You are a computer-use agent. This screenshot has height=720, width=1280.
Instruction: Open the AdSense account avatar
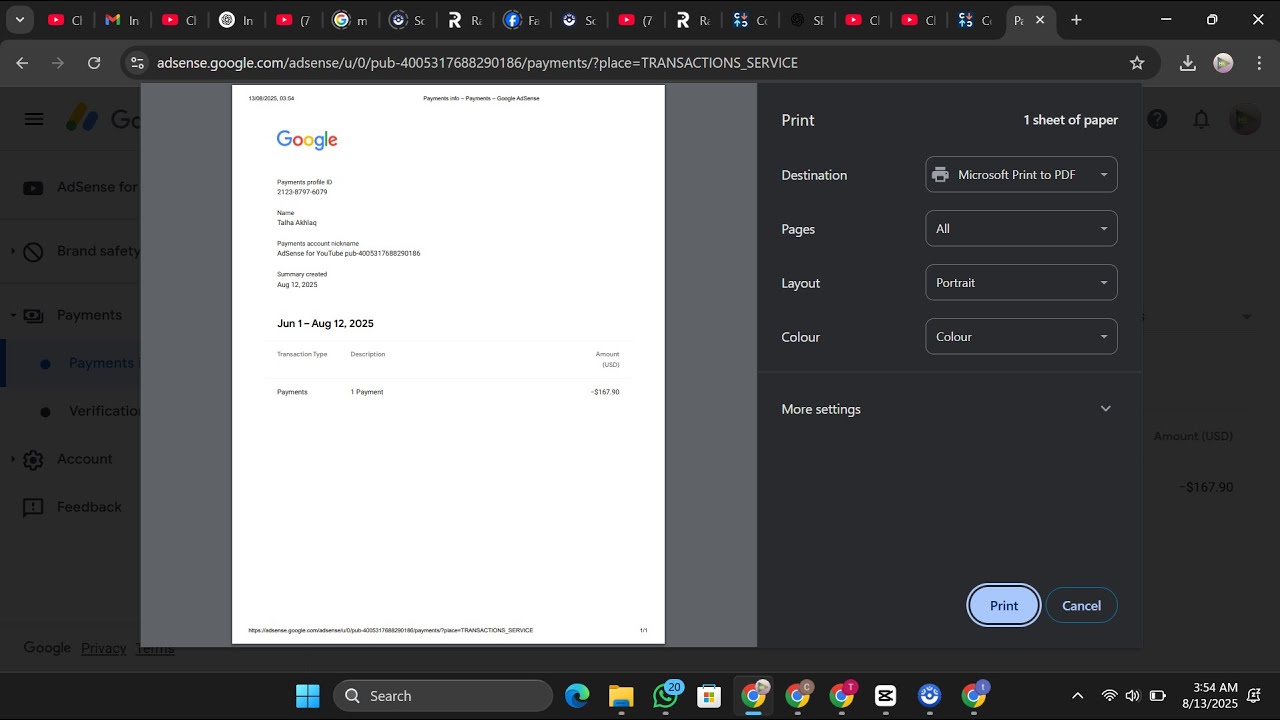tap(1244, 119)
